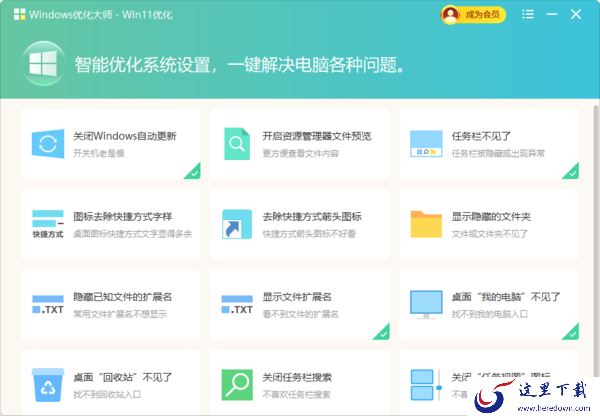Toggle the 桌面我的电脑不见了 green checkmark

(571, 332)
